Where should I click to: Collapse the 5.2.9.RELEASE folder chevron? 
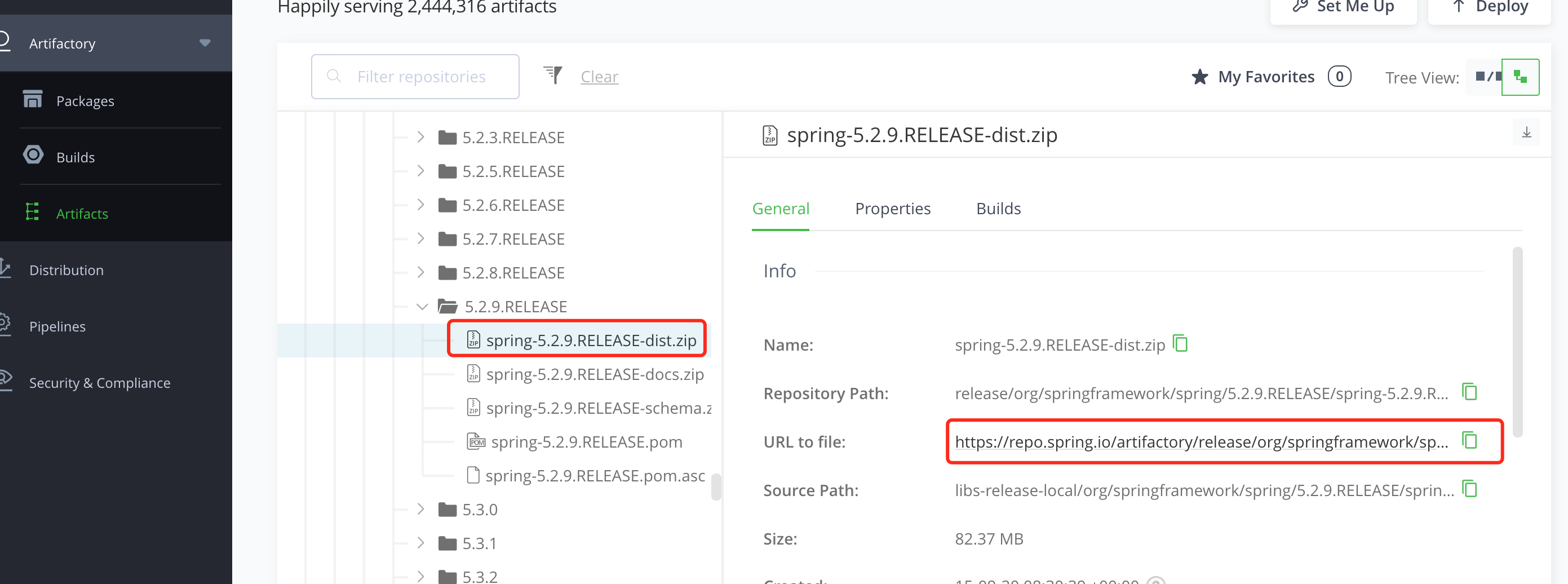point(422,306)
